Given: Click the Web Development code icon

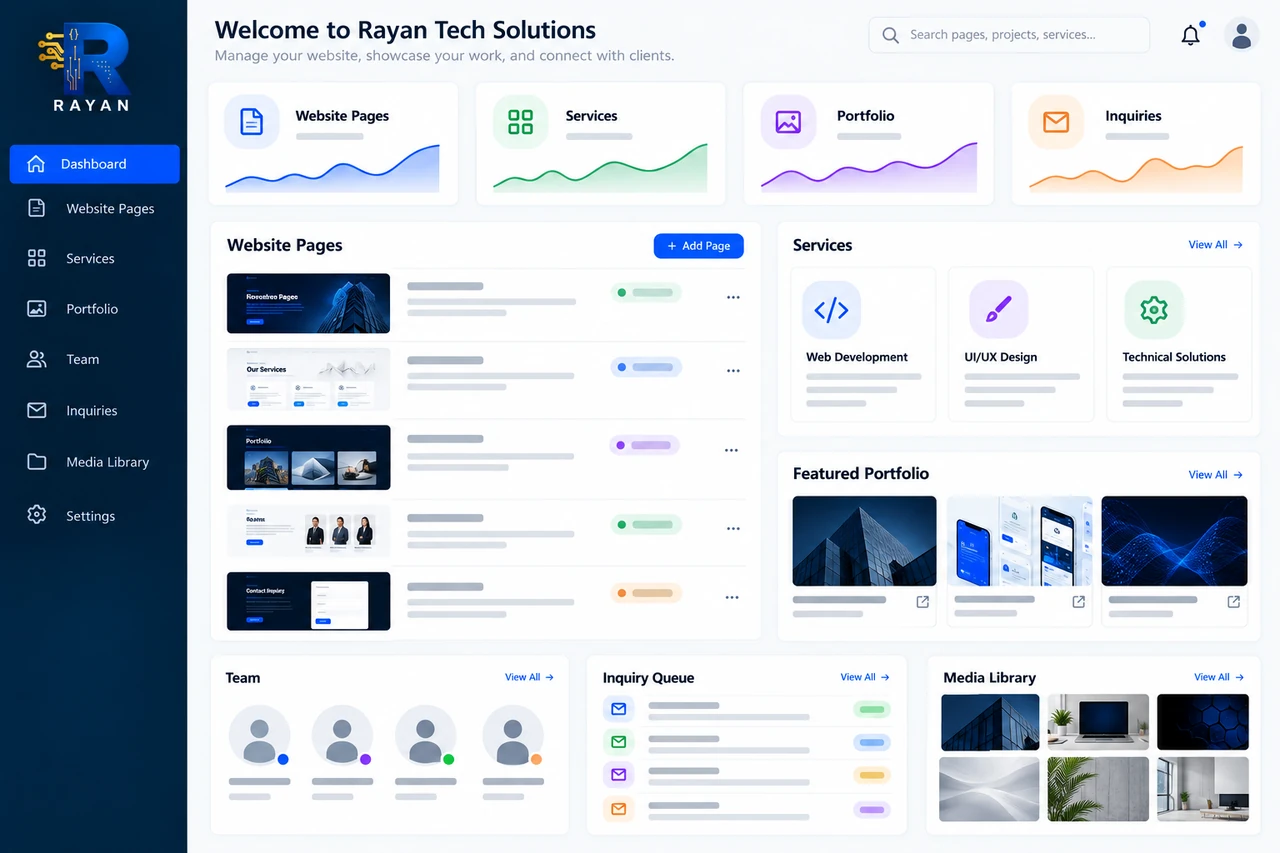Looking at the screenshot, I should pos(831,310).
